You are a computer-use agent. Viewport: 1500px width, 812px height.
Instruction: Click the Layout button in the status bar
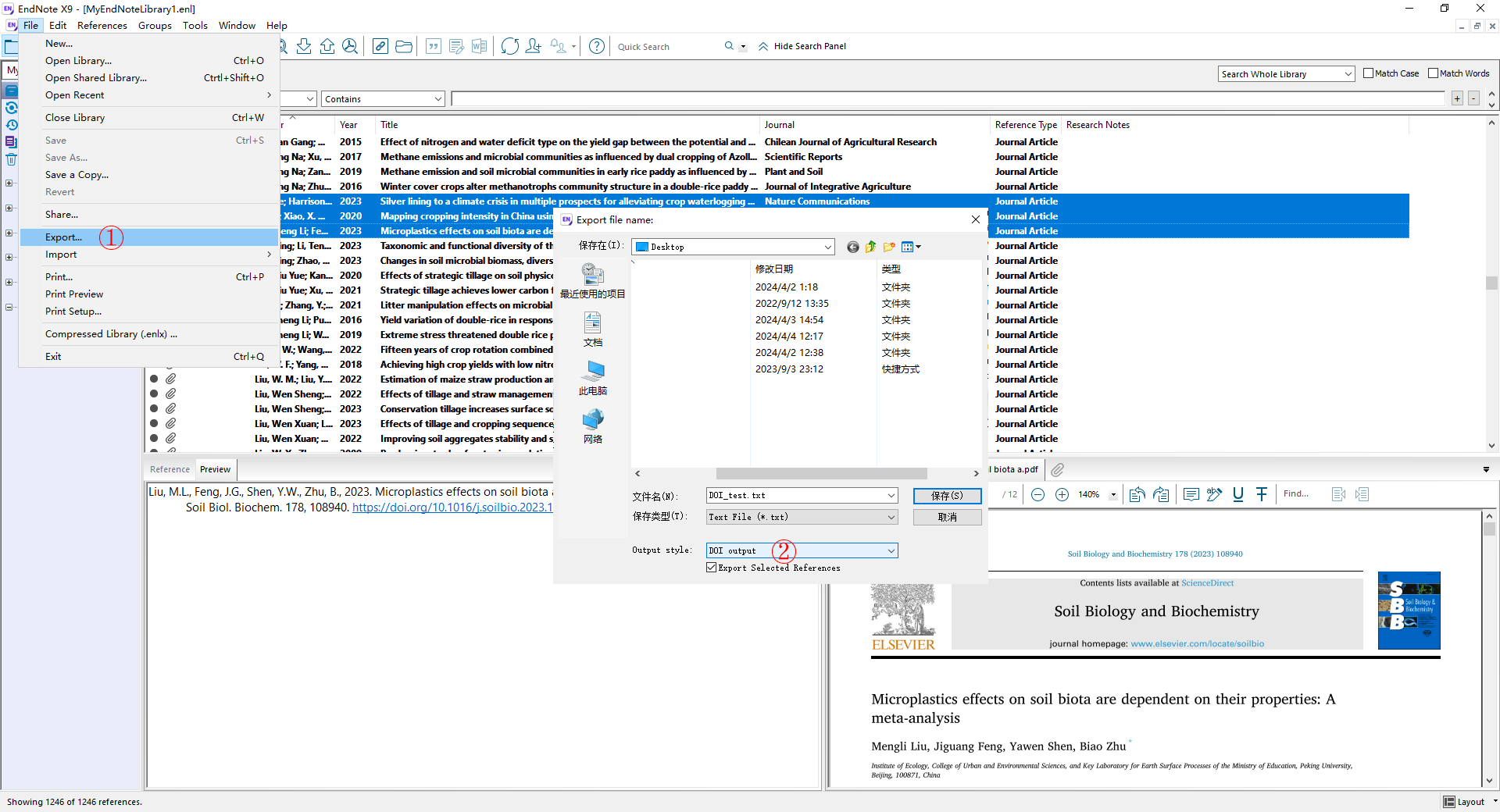point(1464,802)
